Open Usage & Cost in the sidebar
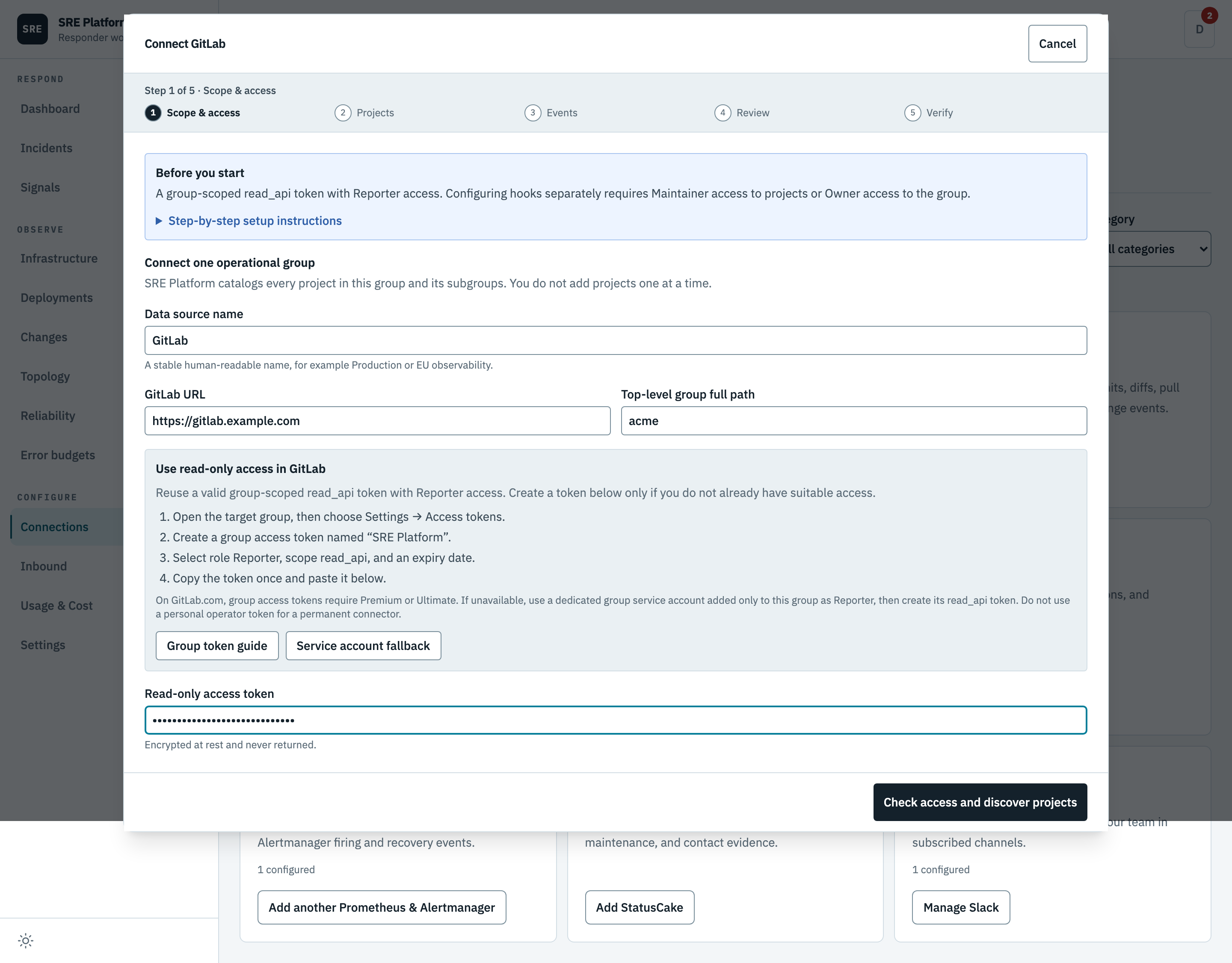 coord(56,606)
